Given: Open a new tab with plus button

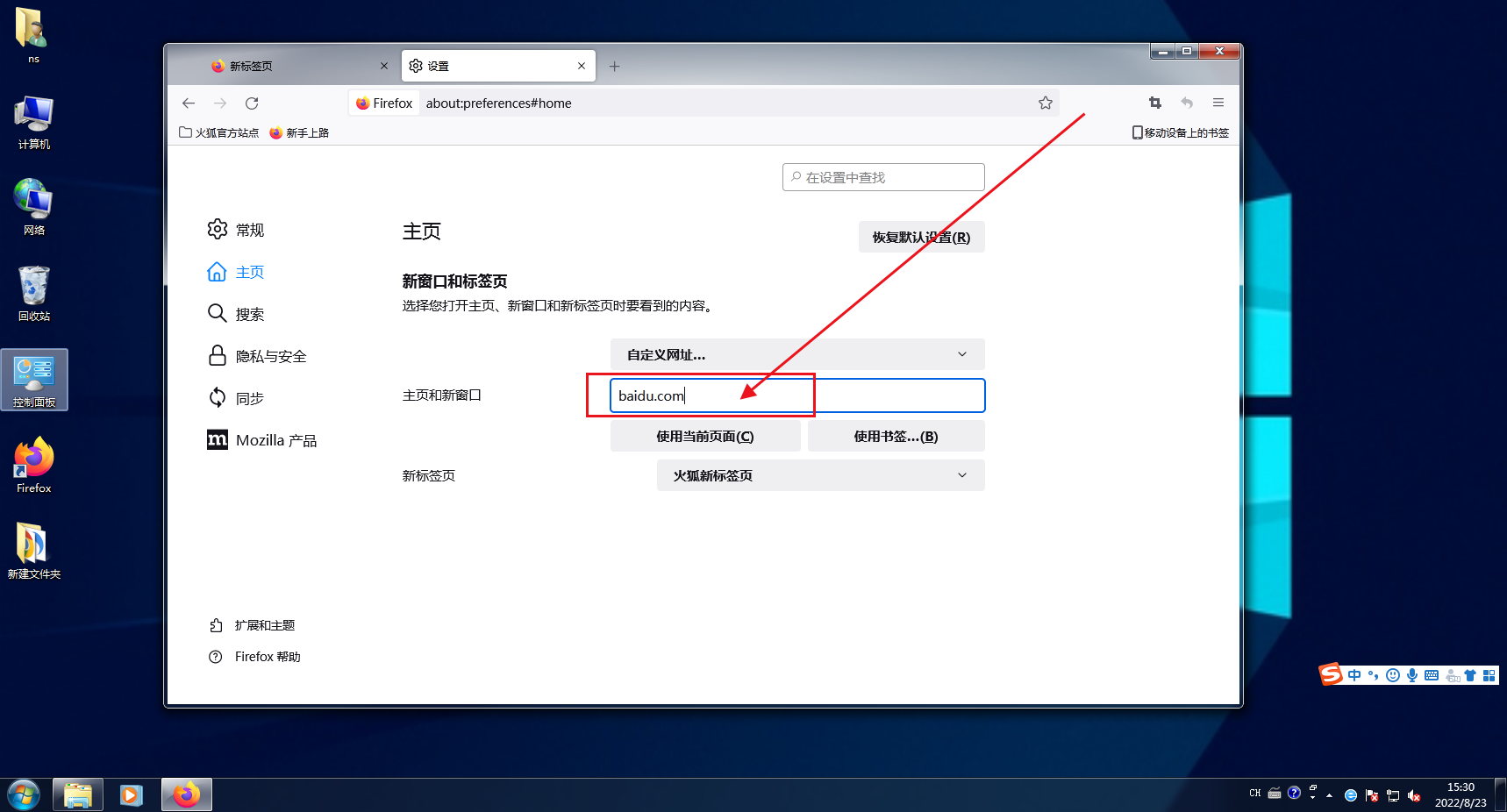Looking at the screenshot, I should pos(615,67).
